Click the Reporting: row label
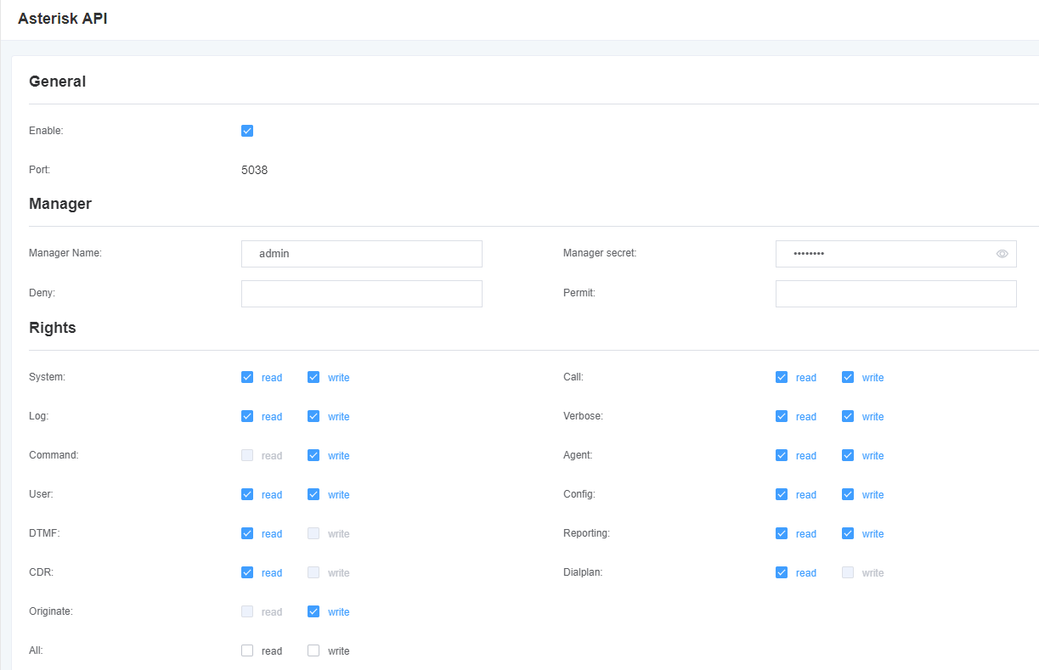Image resolution: width=1039 pixels, height=670 pixels. coord(586,533)
